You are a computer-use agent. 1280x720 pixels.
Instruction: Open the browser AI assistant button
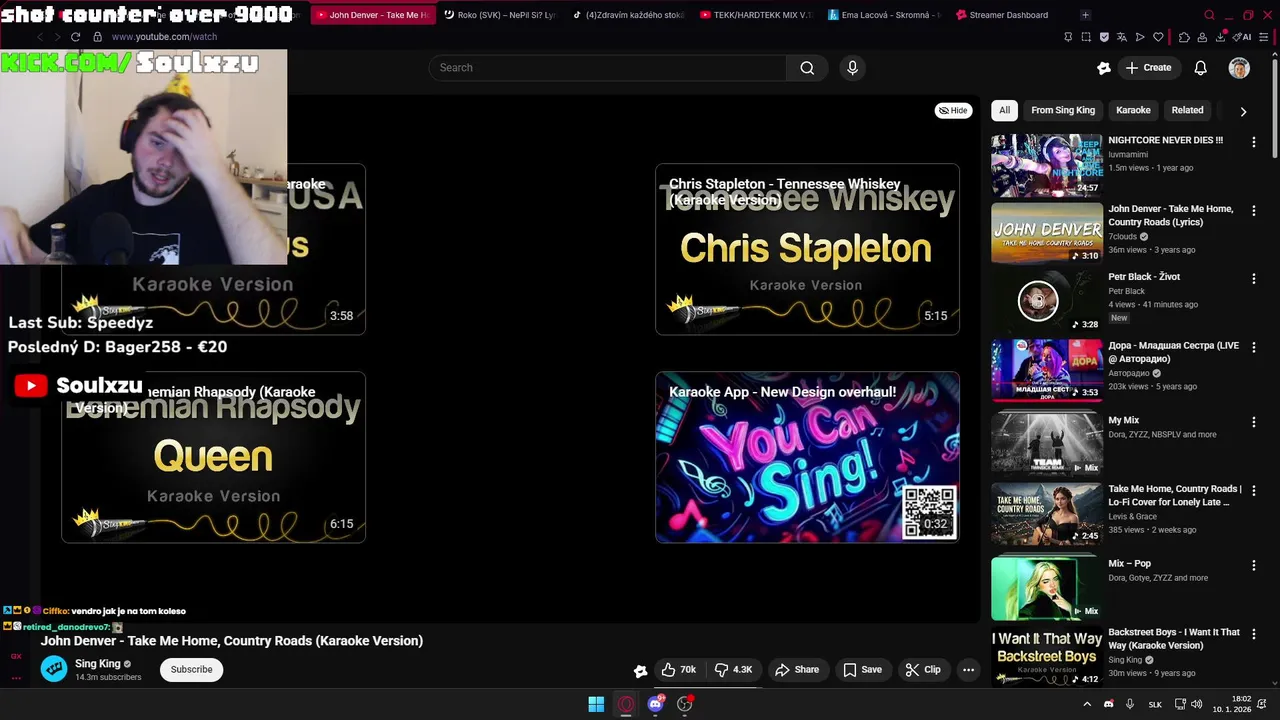(1243, 37)
